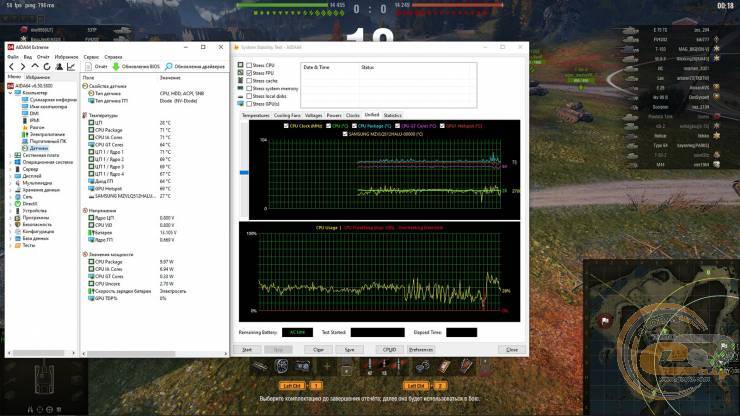Select the Разгон overclock tree item
740x416 pixels.
pyautogui.click(x=37, y=127)
